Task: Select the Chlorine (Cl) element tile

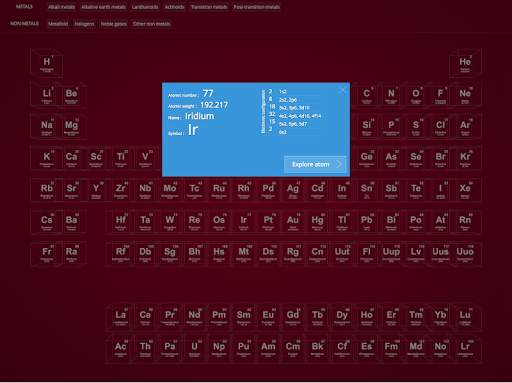Action: 441,126
